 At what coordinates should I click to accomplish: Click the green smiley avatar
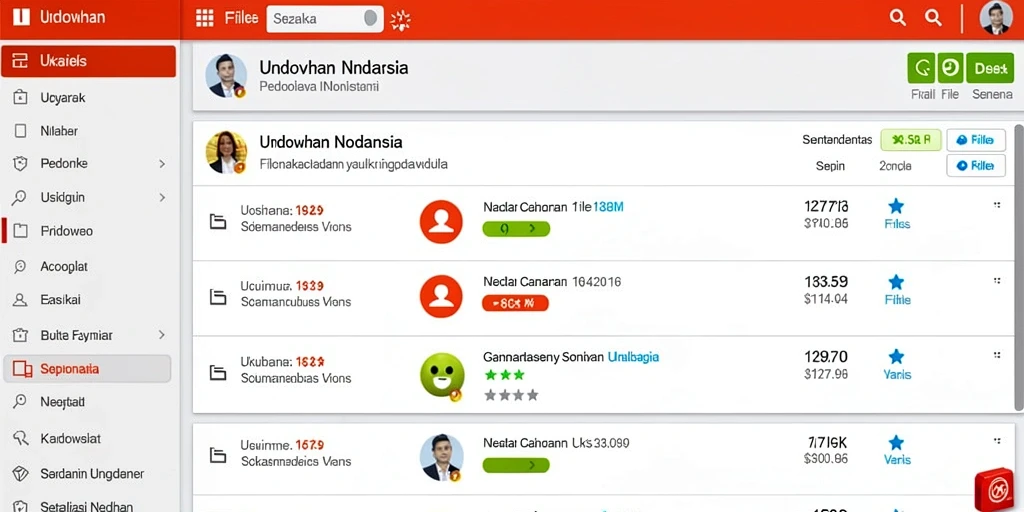point(442,375)
